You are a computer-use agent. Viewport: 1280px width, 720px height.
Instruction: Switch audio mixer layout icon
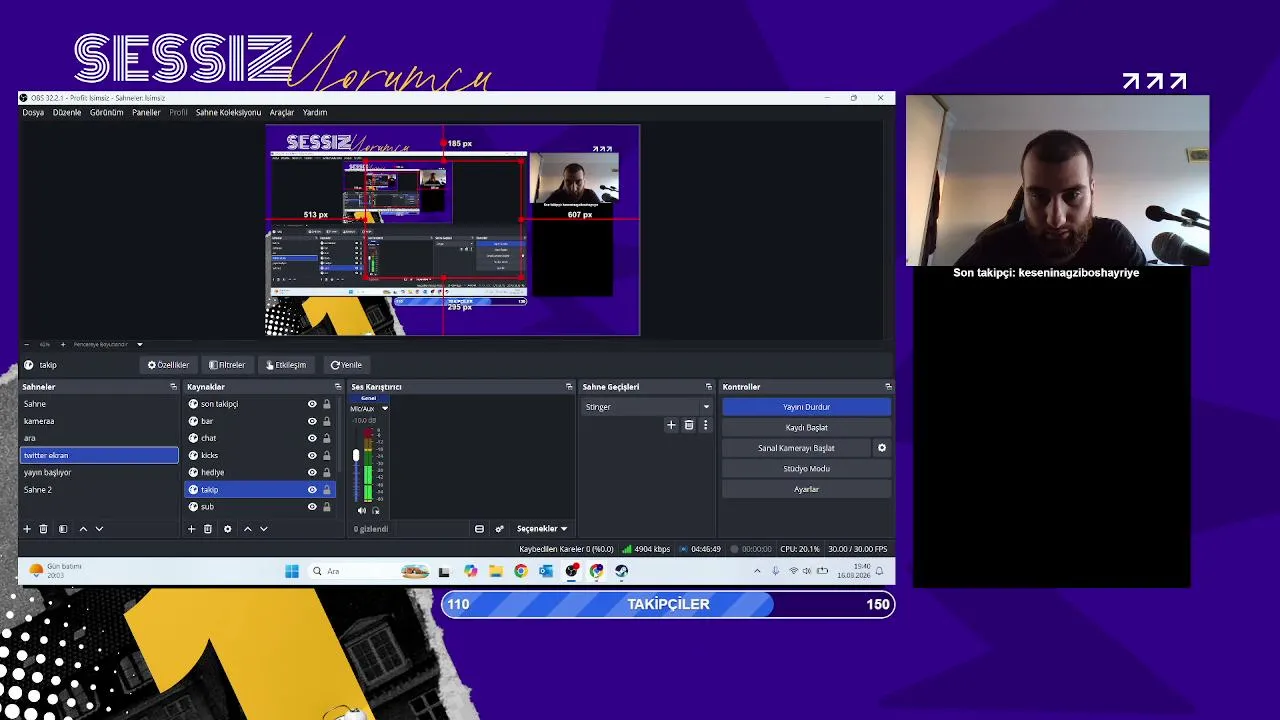(x=479, y=529)
